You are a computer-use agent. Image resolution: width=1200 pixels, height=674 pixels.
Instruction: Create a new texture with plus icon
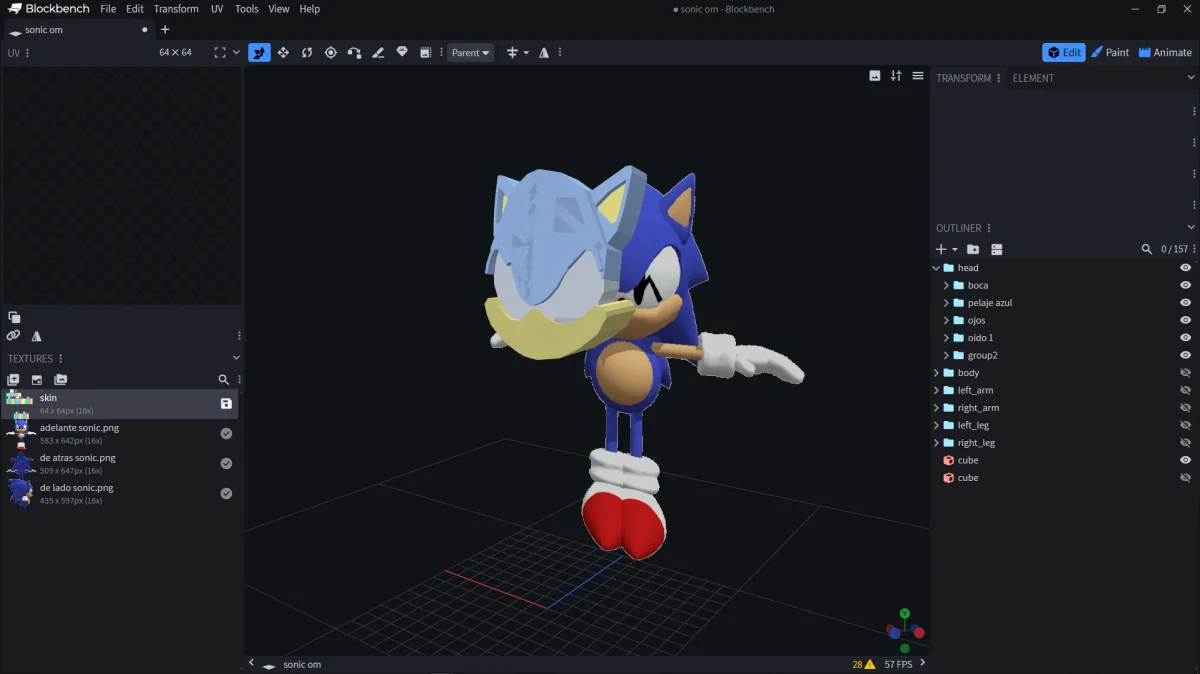[13, 379]
